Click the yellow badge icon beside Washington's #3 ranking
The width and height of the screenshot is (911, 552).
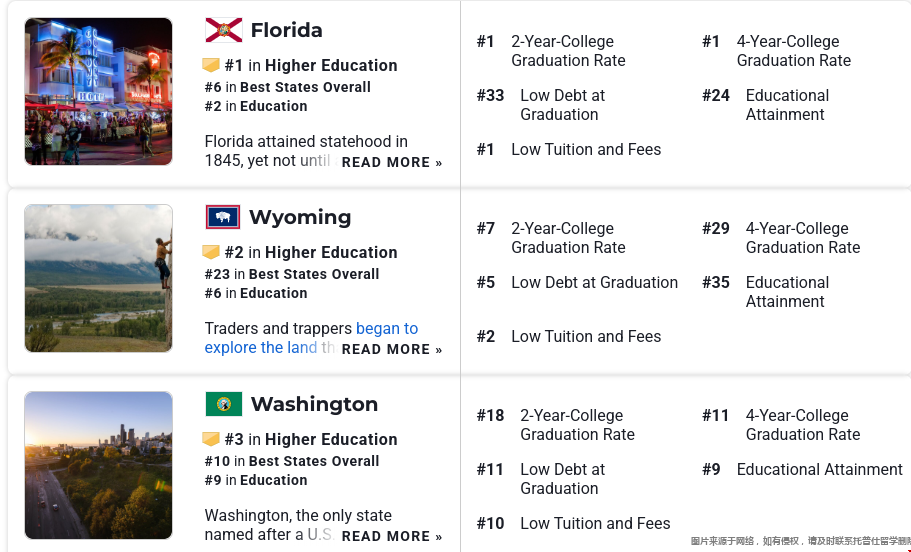point(211,439)
